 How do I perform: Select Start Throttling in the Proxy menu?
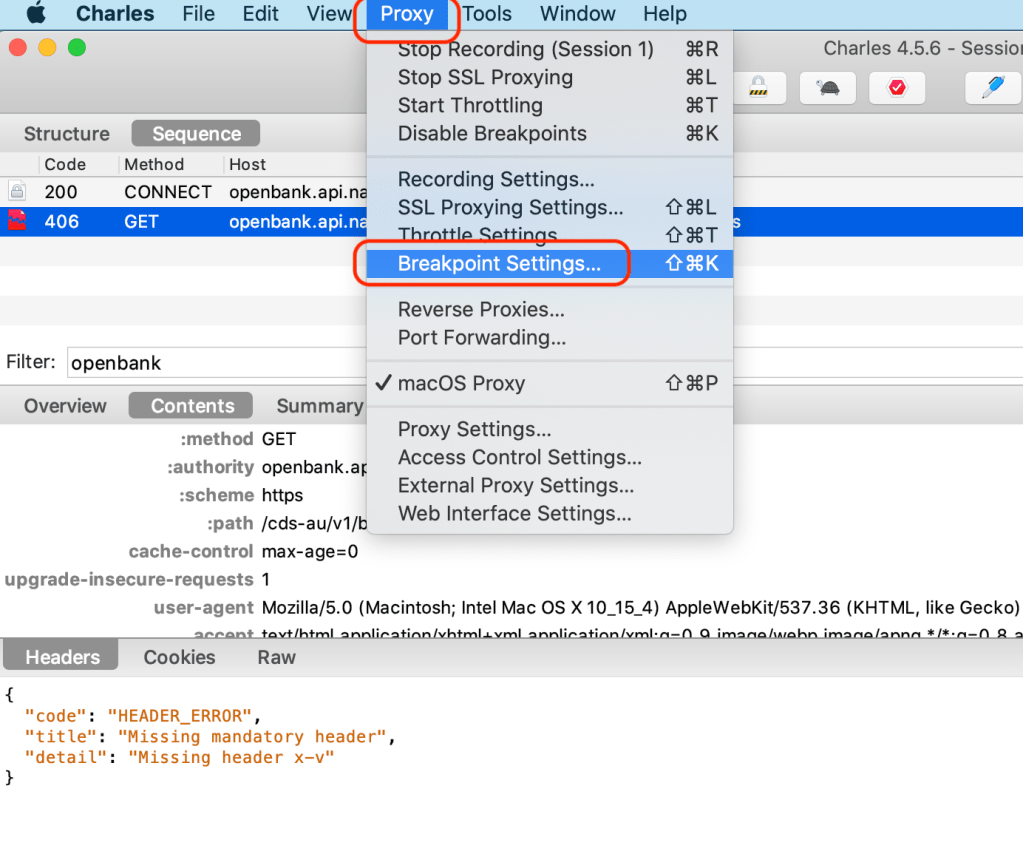tap(470, 105)
